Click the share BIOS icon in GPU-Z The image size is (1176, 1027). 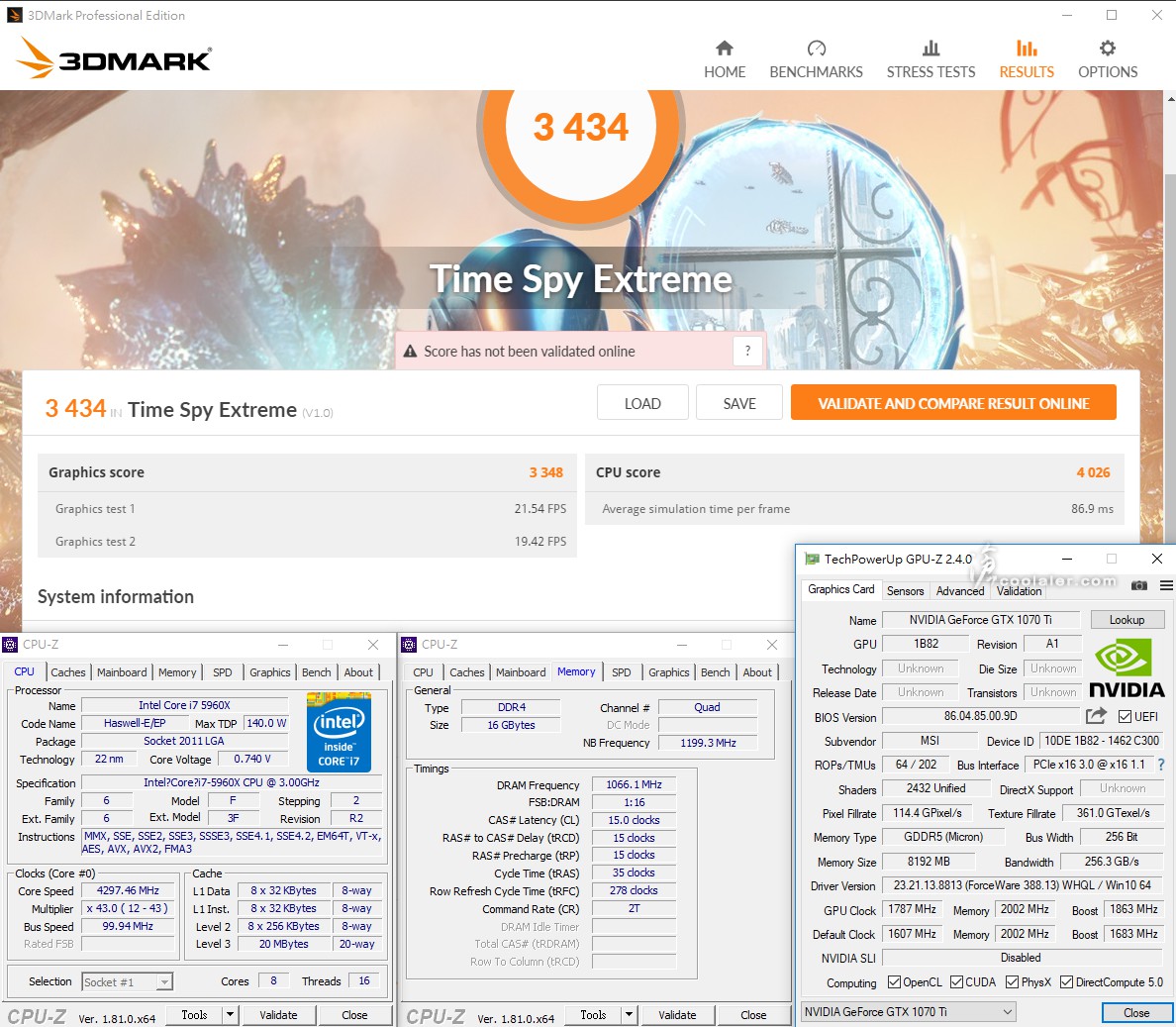[1096, 716]
